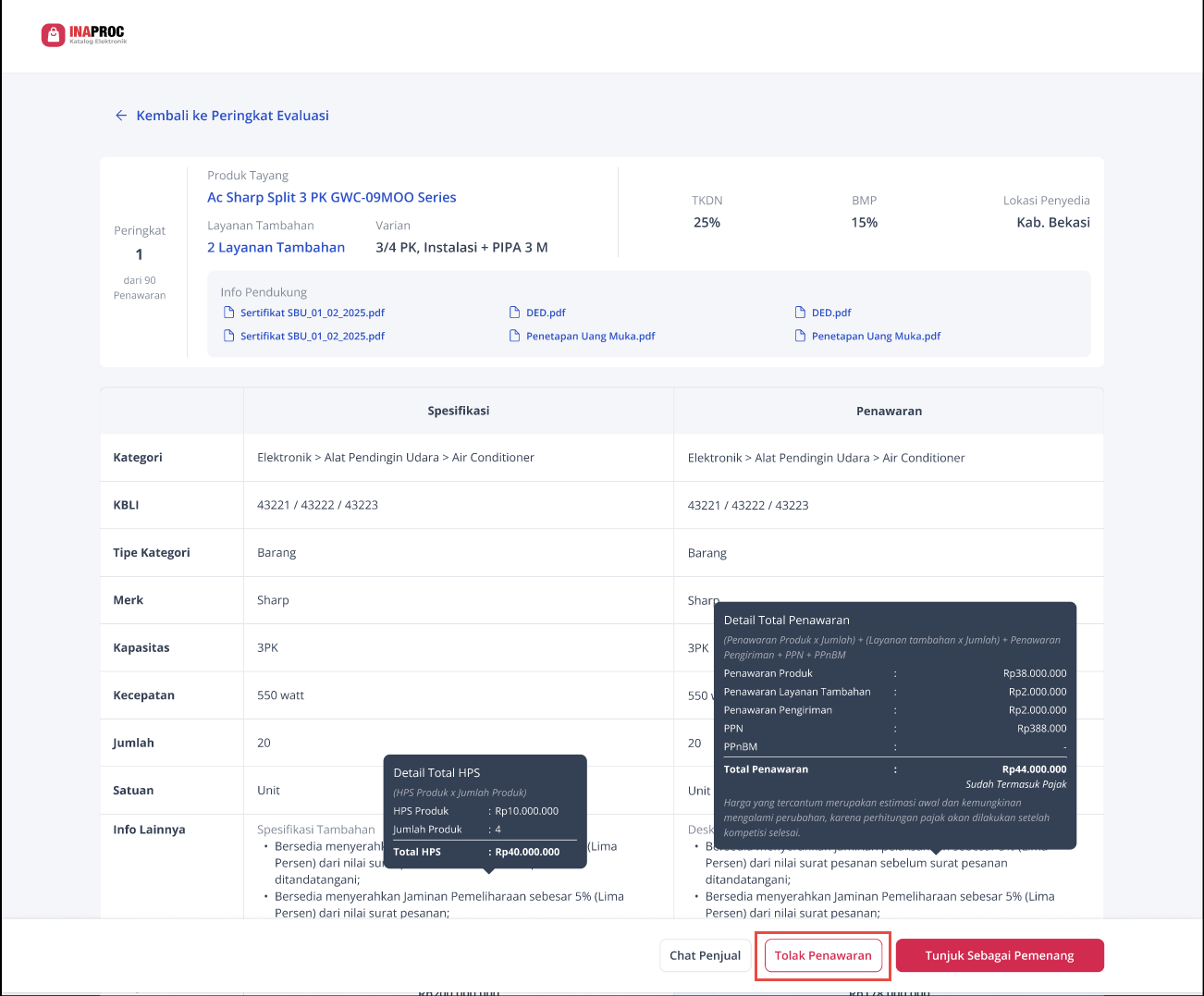
Task: Click the Kecepatan row label
Action: click(143, 695)
